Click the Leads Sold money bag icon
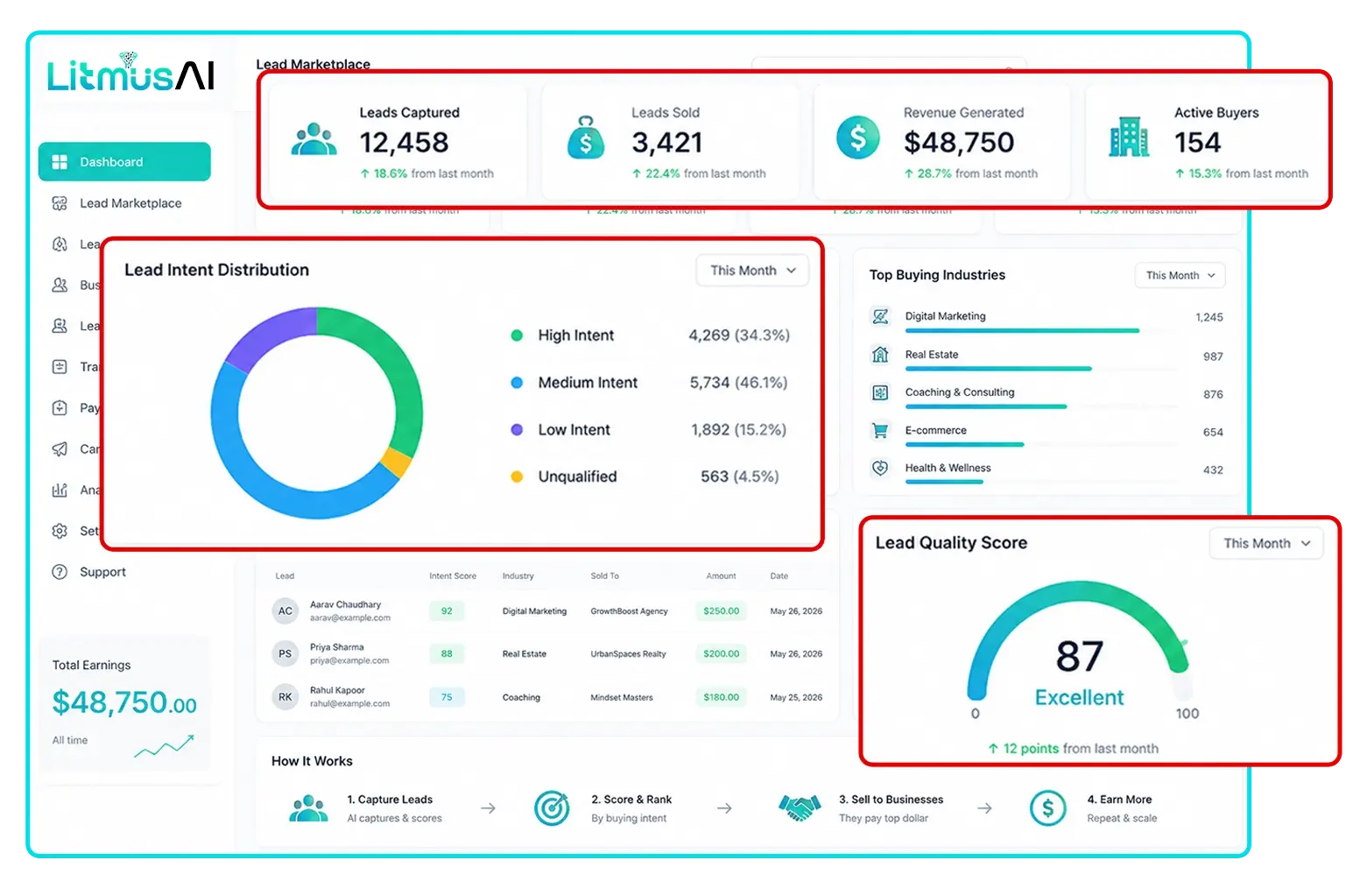Screen dimensions: 1346x896 pyautogui.click(x=586, y=138)
